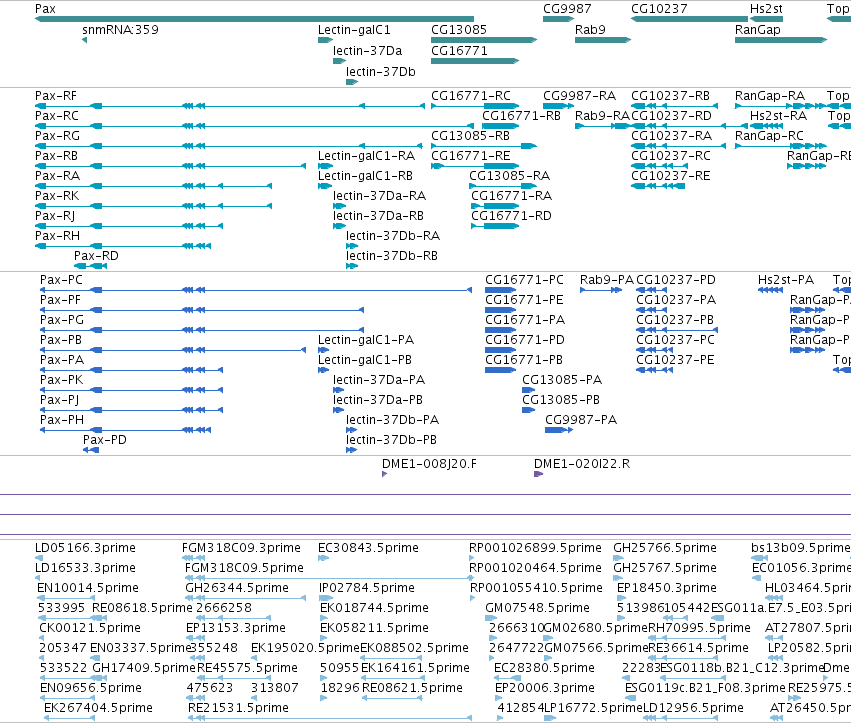Select the DME1-020I22.R feature label
The width and height of the screenshot is (851, 723).
[582, 464]
